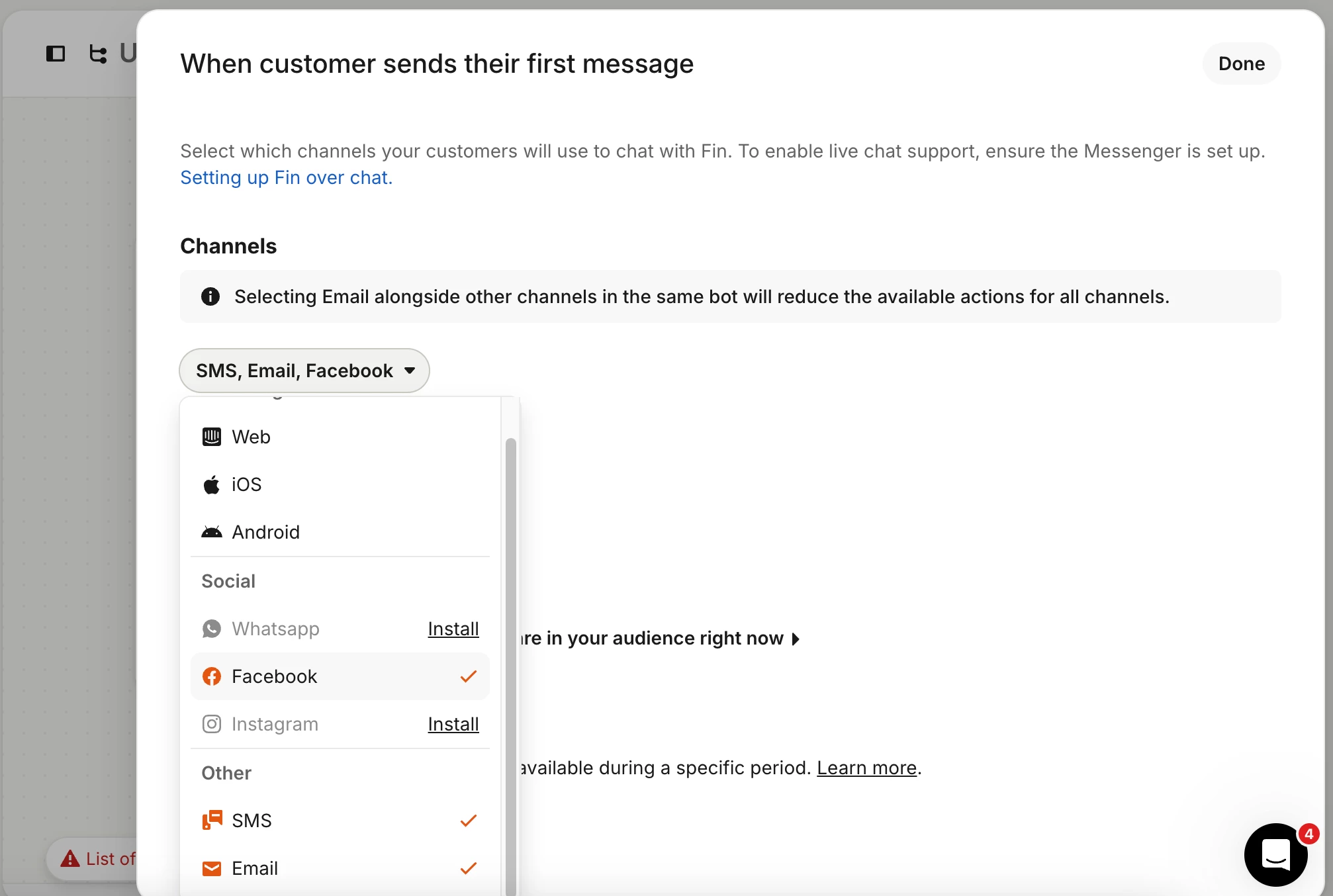Click the red warning triangle icon
Viewport: 1333px width, 896px height.
tap(70, 859)
